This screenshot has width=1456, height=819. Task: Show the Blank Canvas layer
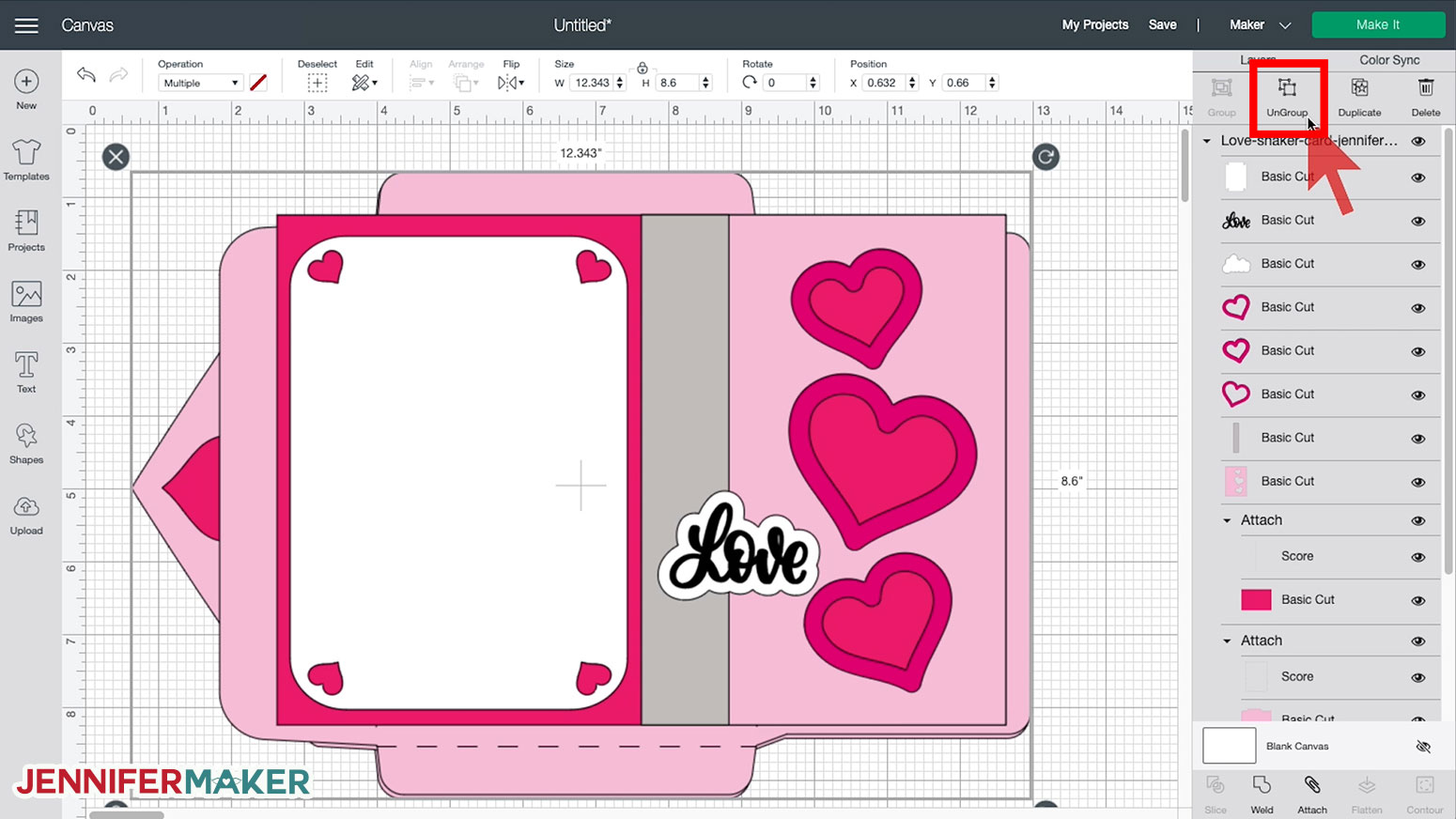(1423, 747)
